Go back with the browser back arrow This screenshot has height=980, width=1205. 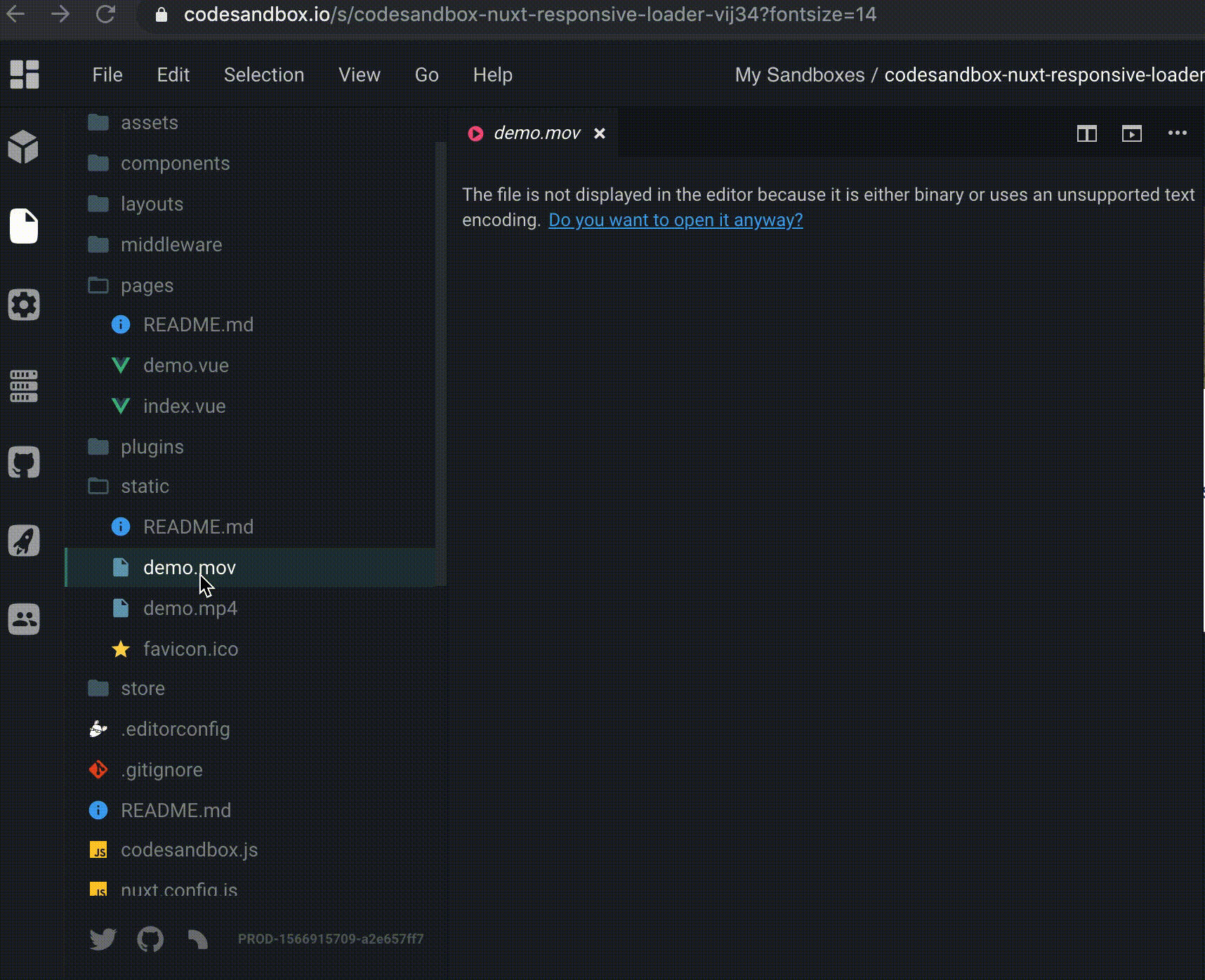click(15, 14)
